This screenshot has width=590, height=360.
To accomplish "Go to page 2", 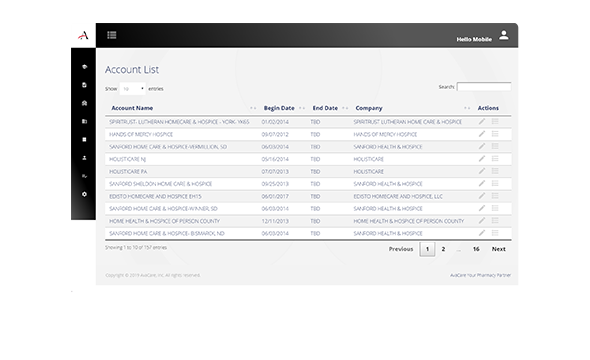I will tap(443, 249).
